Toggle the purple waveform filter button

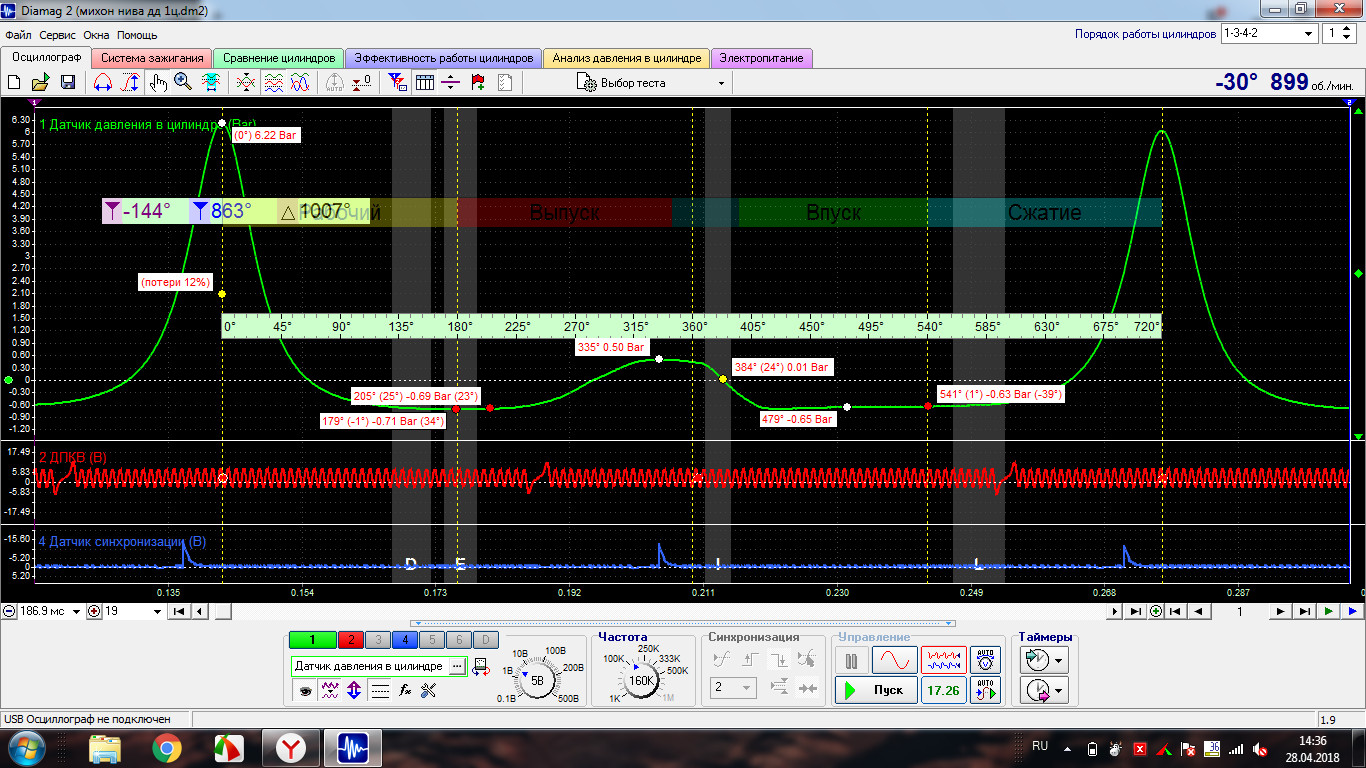(329, 690)
